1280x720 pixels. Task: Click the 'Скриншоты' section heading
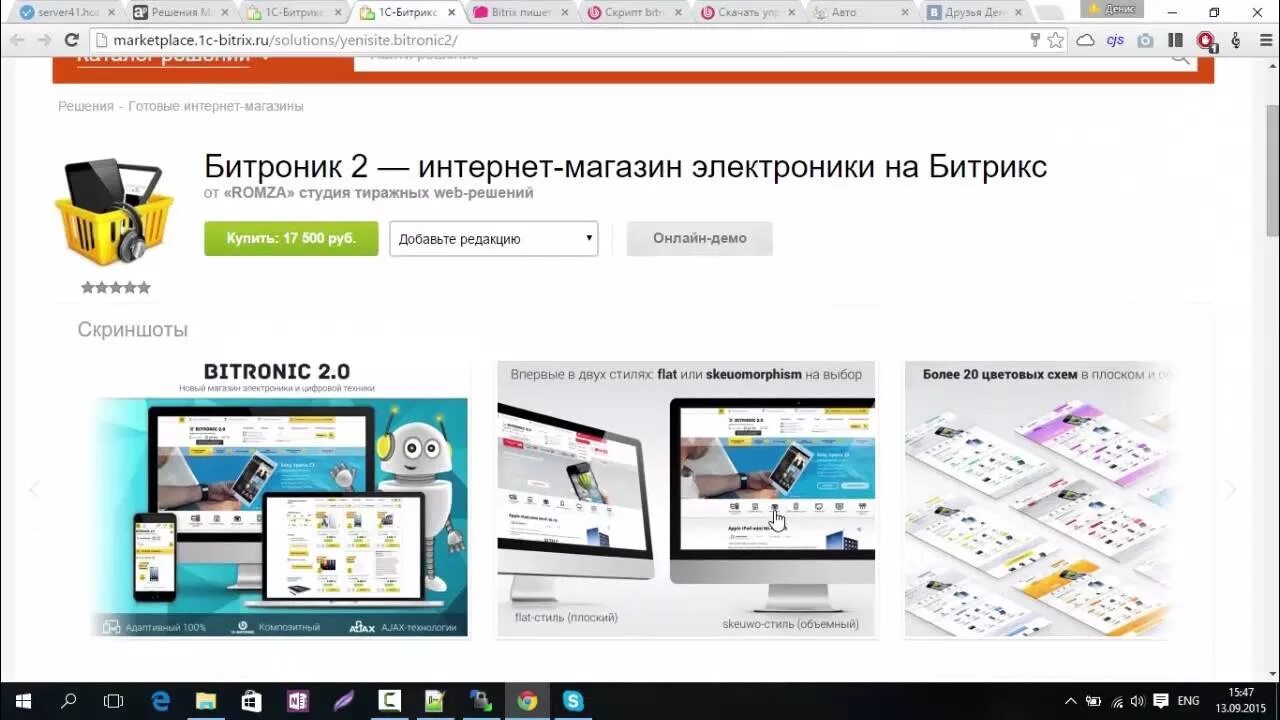click(x=133, y=330)
